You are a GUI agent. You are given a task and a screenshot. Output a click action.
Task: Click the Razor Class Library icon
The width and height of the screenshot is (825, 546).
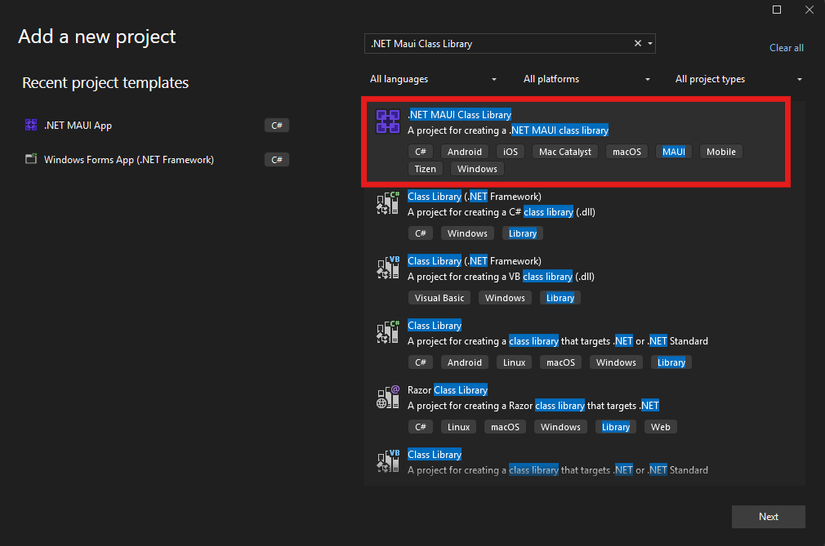pos(388,397)
